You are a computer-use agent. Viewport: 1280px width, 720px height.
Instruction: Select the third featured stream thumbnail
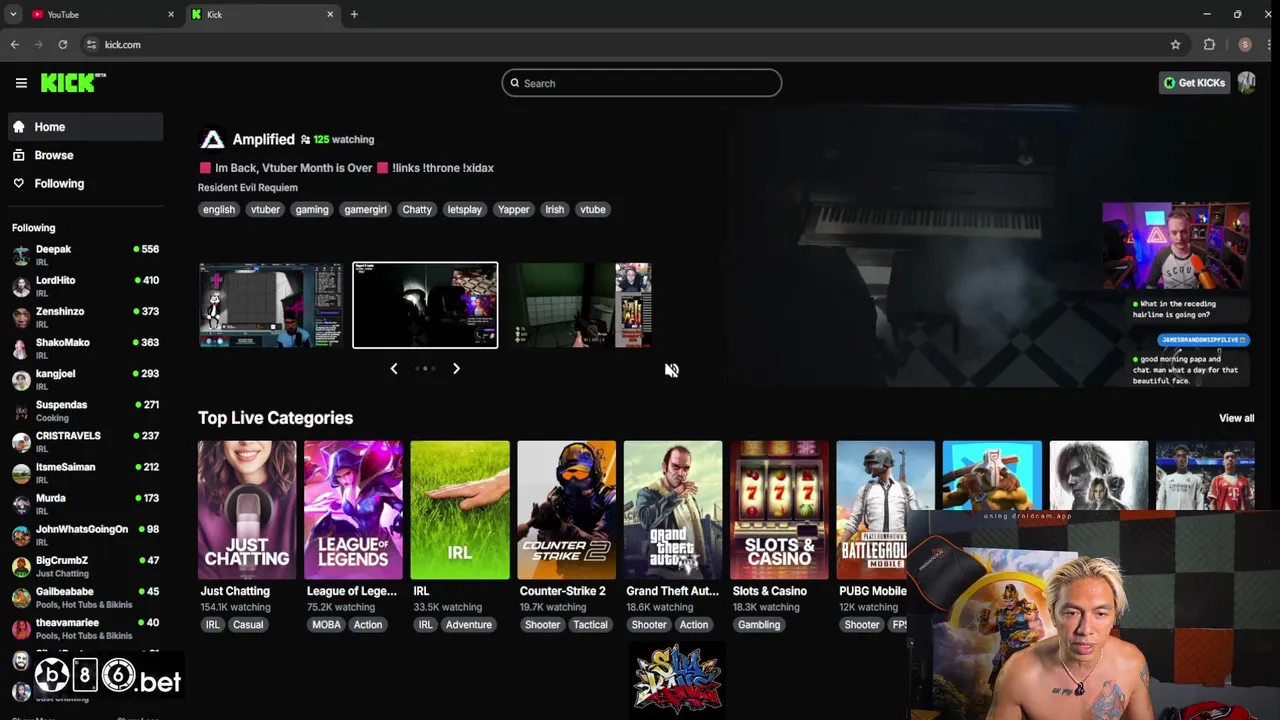click(x=580, y=305)
